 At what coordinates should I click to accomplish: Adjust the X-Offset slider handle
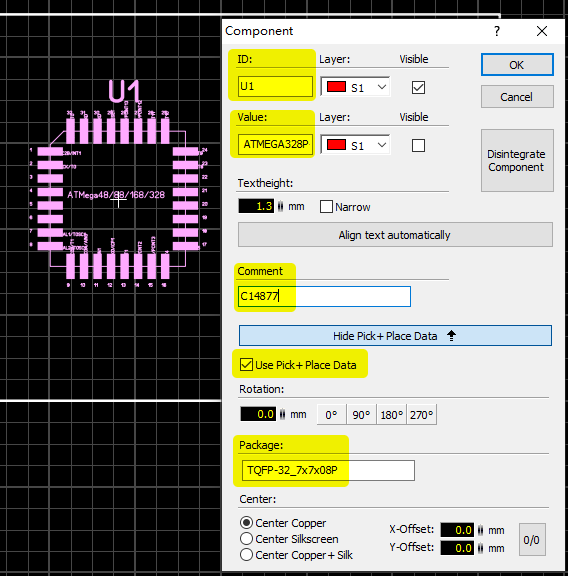[480, 531]
